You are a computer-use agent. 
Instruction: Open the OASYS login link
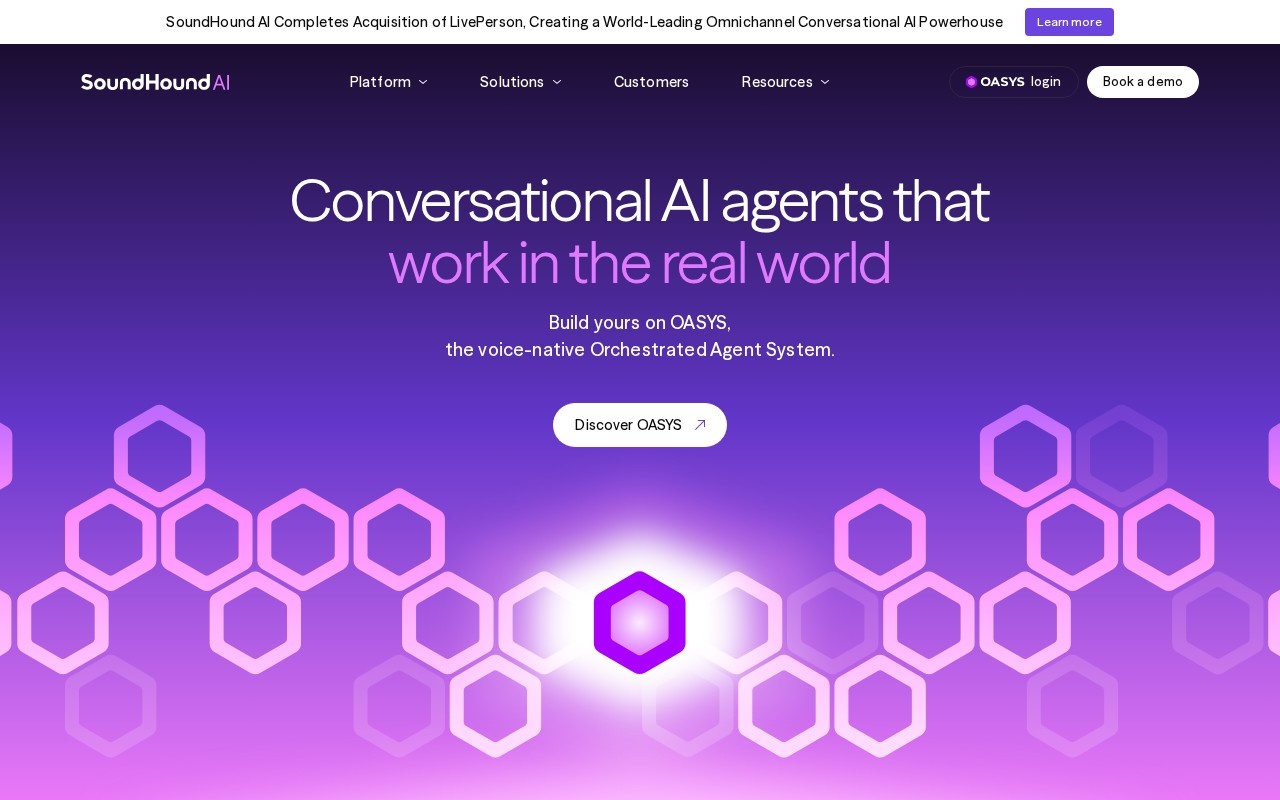[1013, 82]
